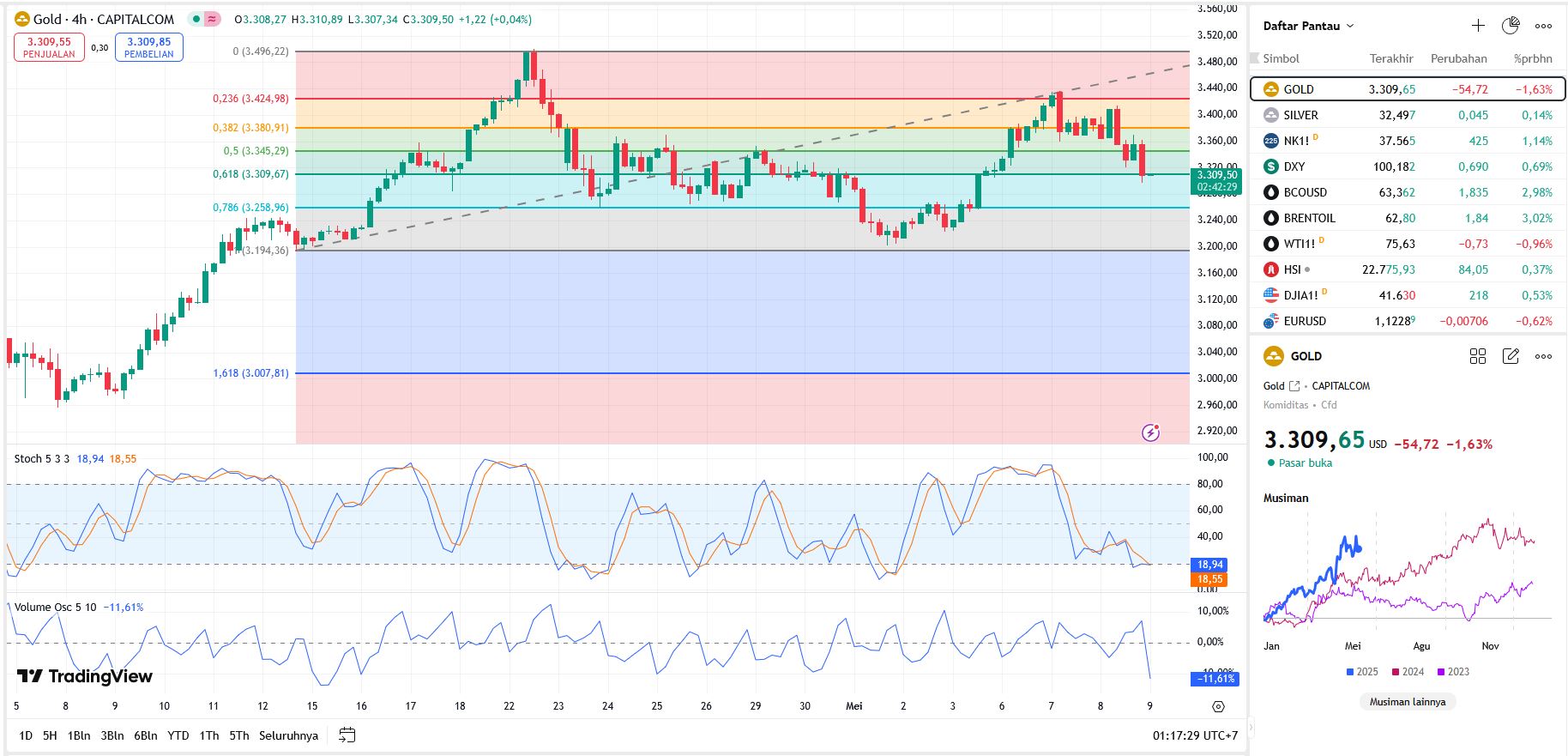Click the grid layout icon in GOLD details
Screen dimensions: 1568x756
[1478, 356]
